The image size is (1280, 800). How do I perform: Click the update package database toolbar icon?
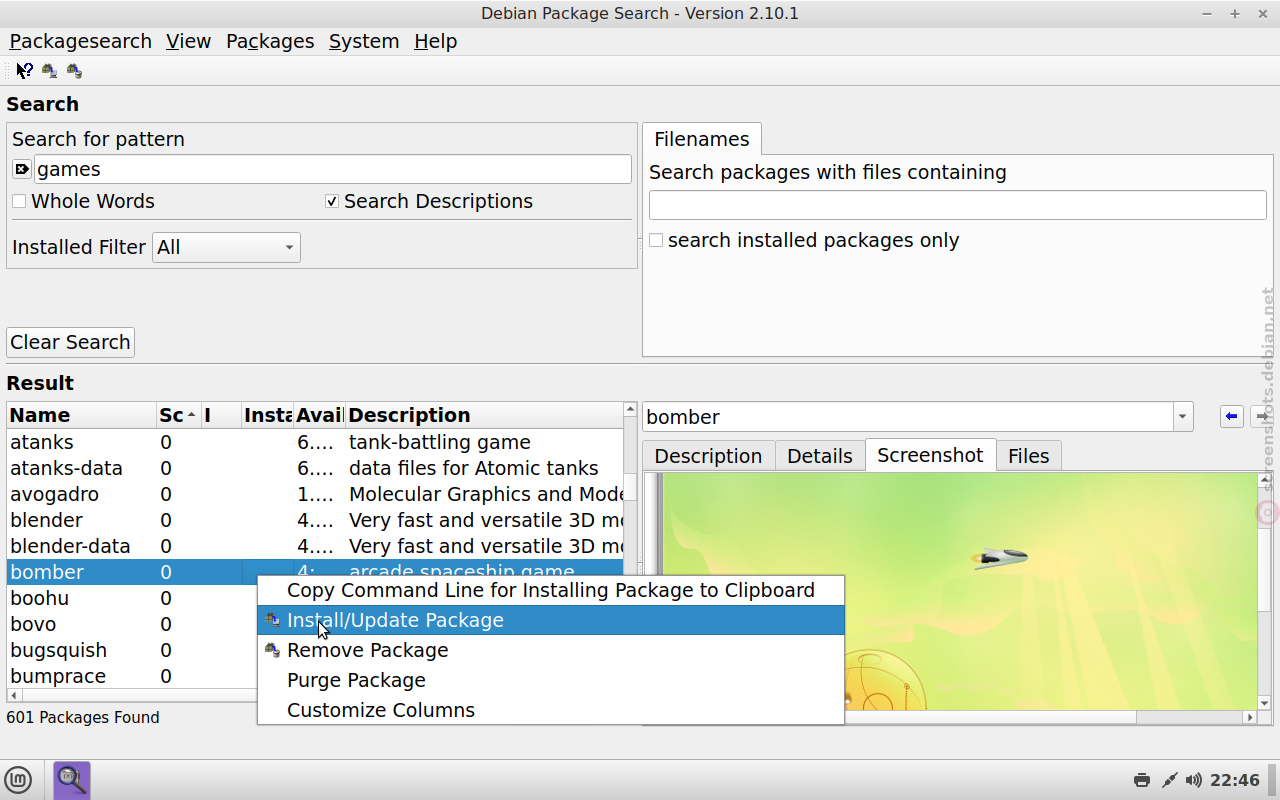(x=49, y=71)
